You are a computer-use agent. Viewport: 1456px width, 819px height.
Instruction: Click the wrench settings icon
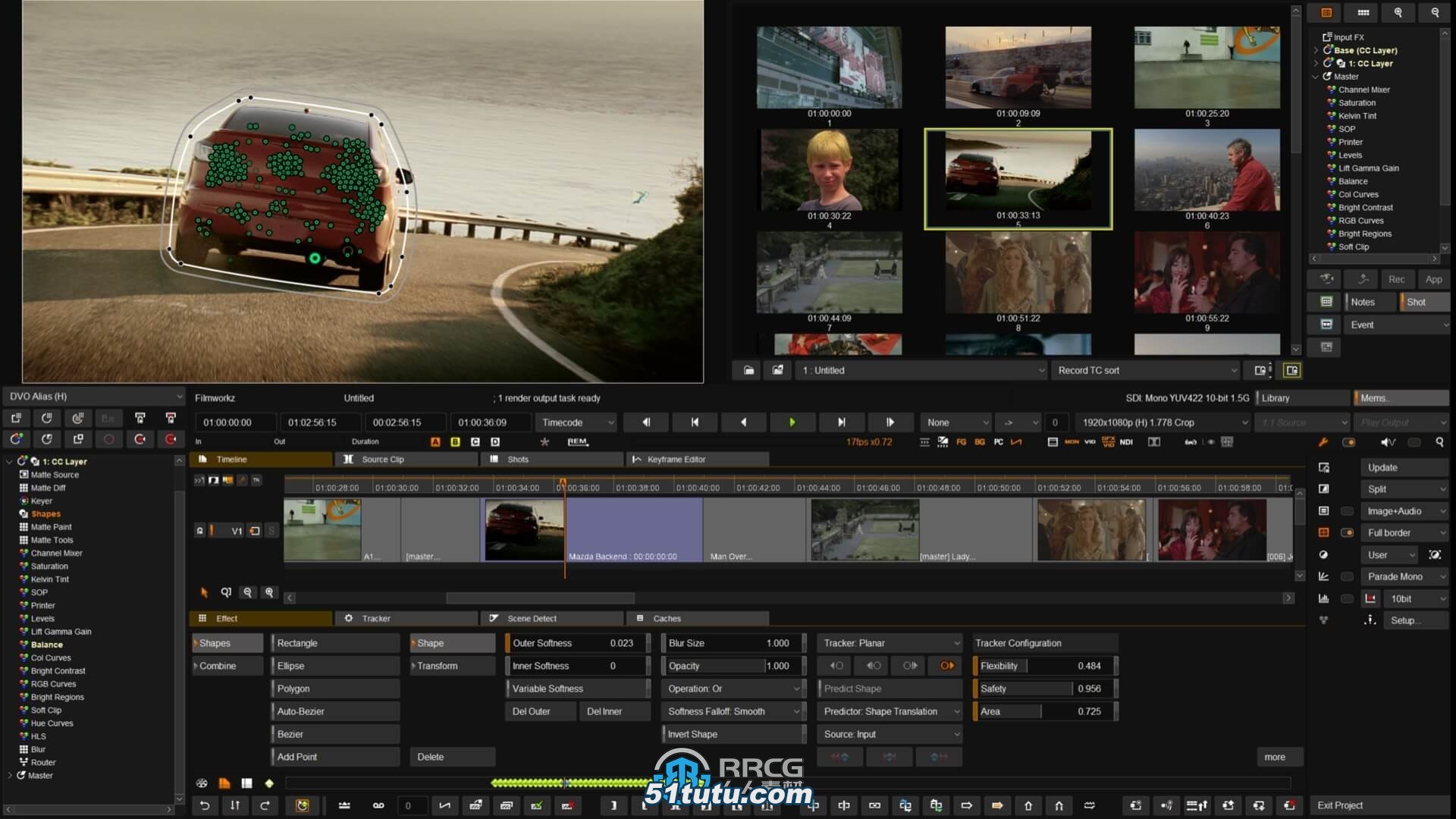[1323, 442]
